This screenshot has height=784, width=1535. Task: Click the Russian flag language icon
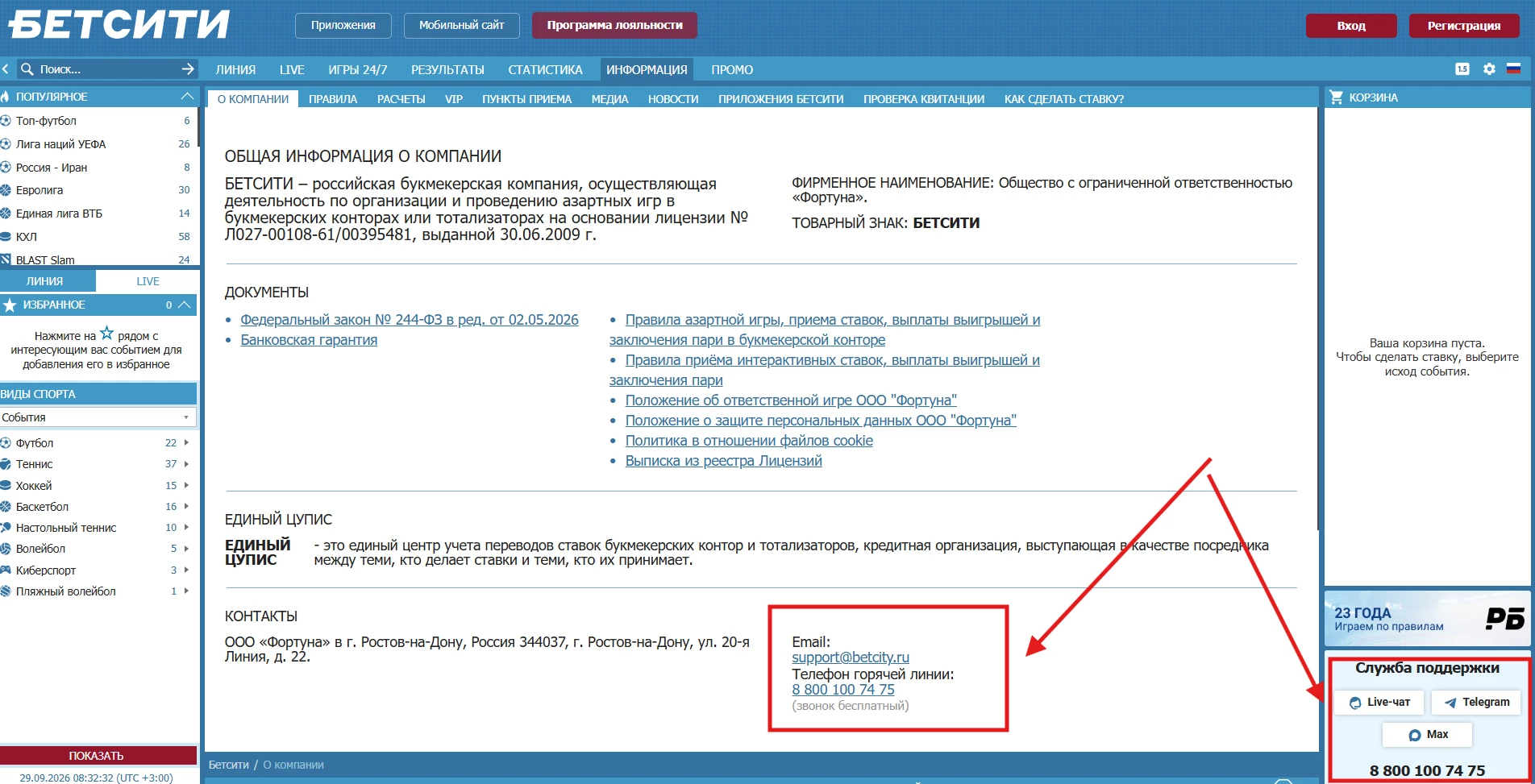1513,69
